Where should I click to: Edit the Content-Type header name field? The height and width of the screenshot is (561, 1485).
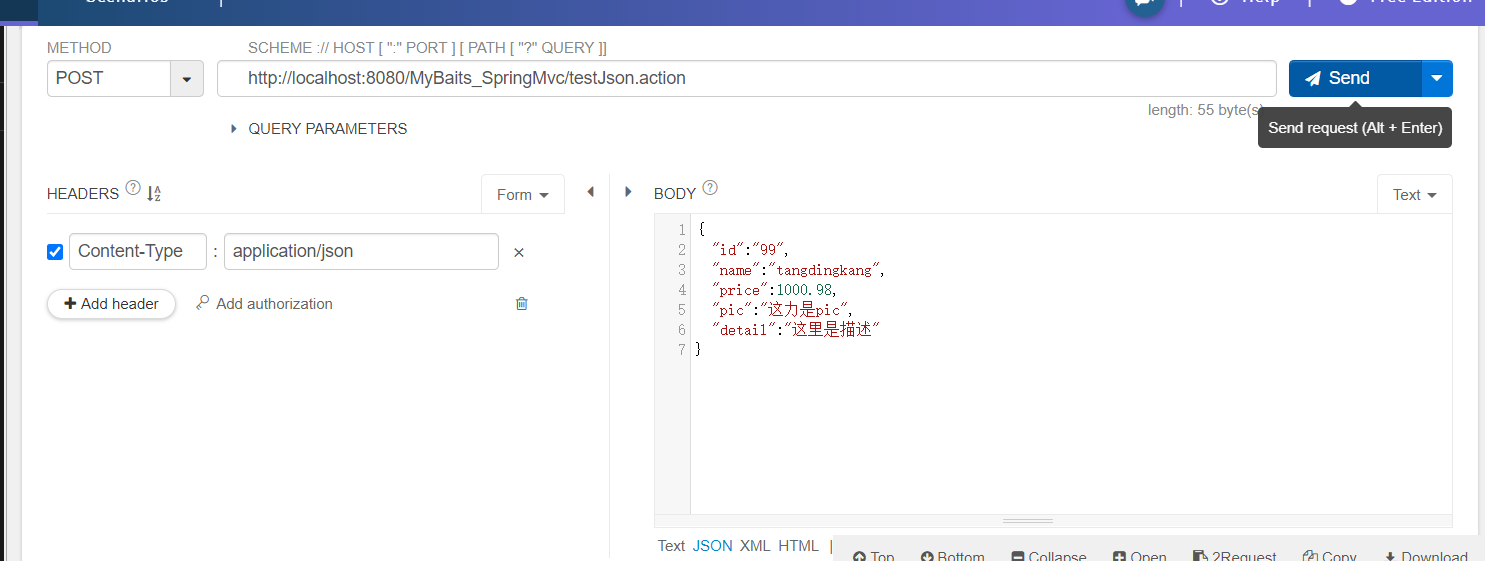[137, 251]
